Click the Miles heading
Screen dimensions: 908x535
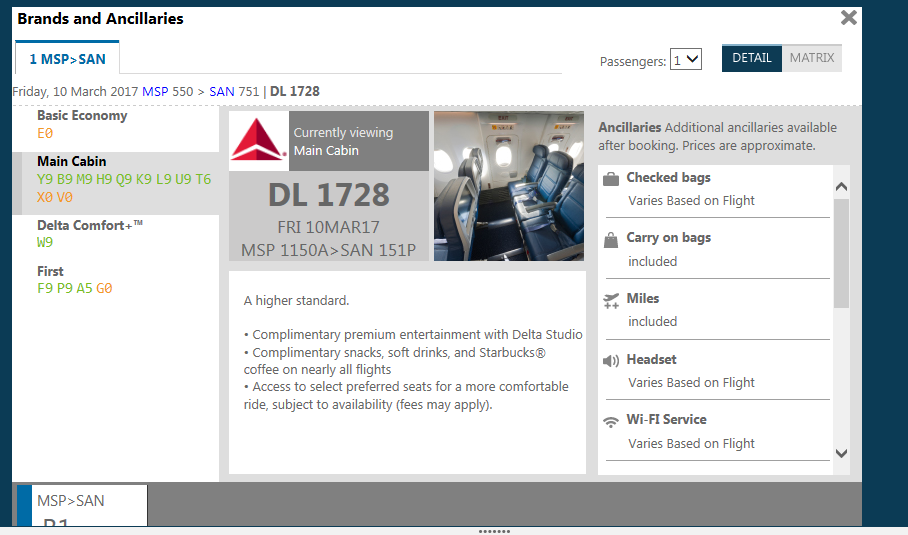(x=643, y=298)
